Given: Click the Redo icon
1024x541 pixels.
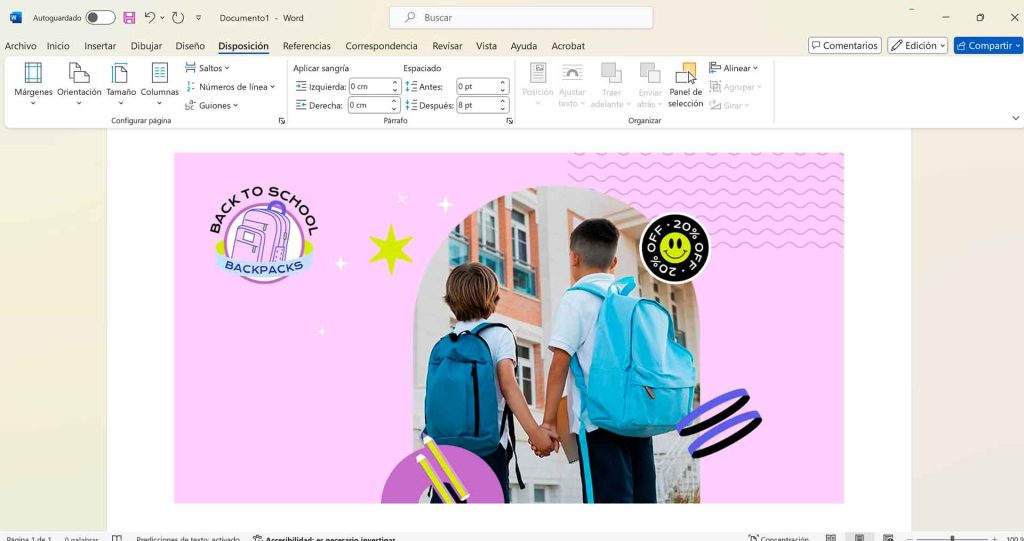Looking at the screenshot, I should point(178,18).
